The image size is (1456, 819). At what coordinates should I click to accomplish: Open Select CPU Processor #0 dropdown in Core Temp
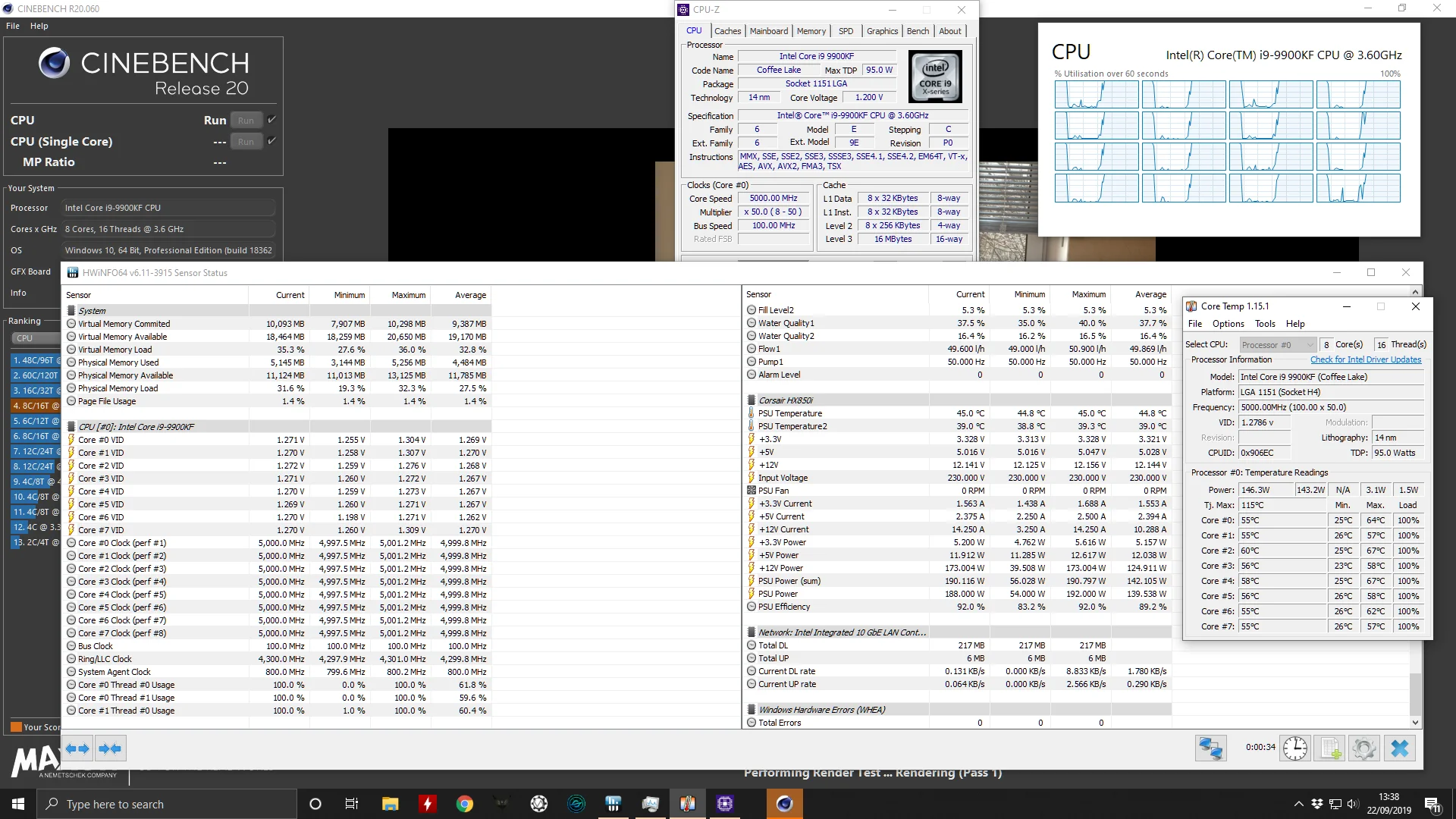1278,345
